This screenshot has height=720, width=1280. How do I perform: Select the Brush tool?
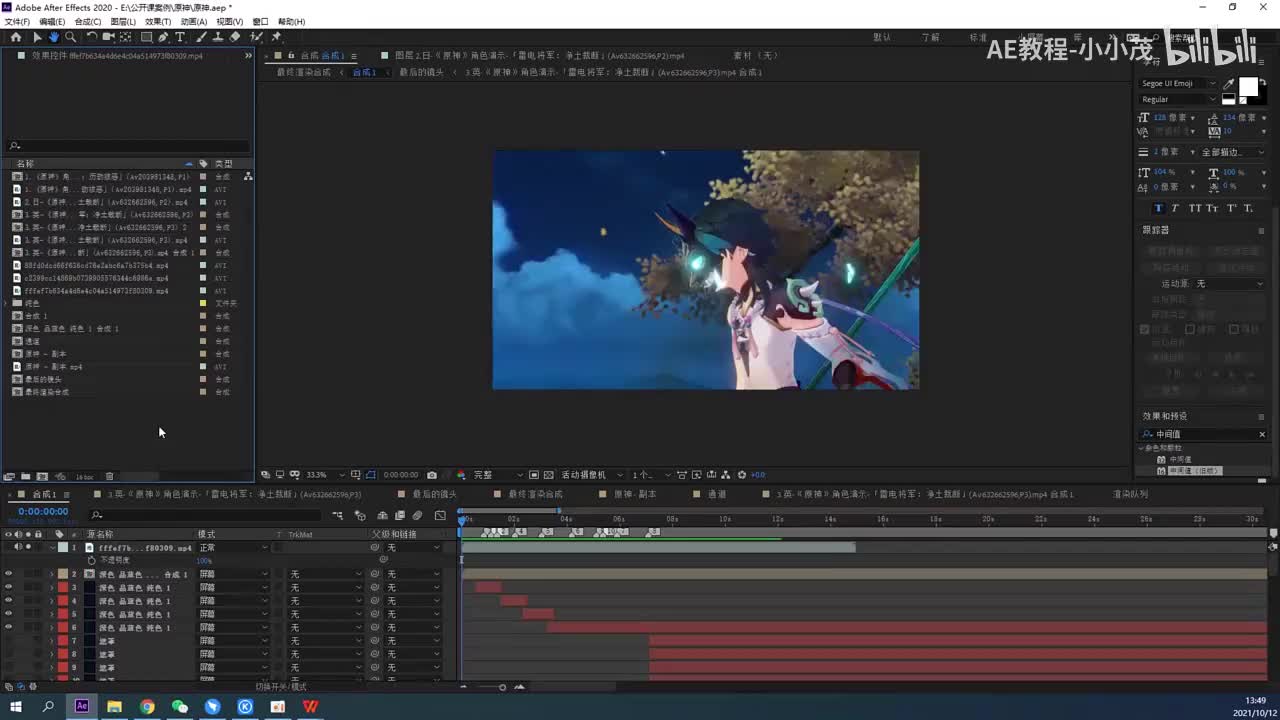click(201, 37)
